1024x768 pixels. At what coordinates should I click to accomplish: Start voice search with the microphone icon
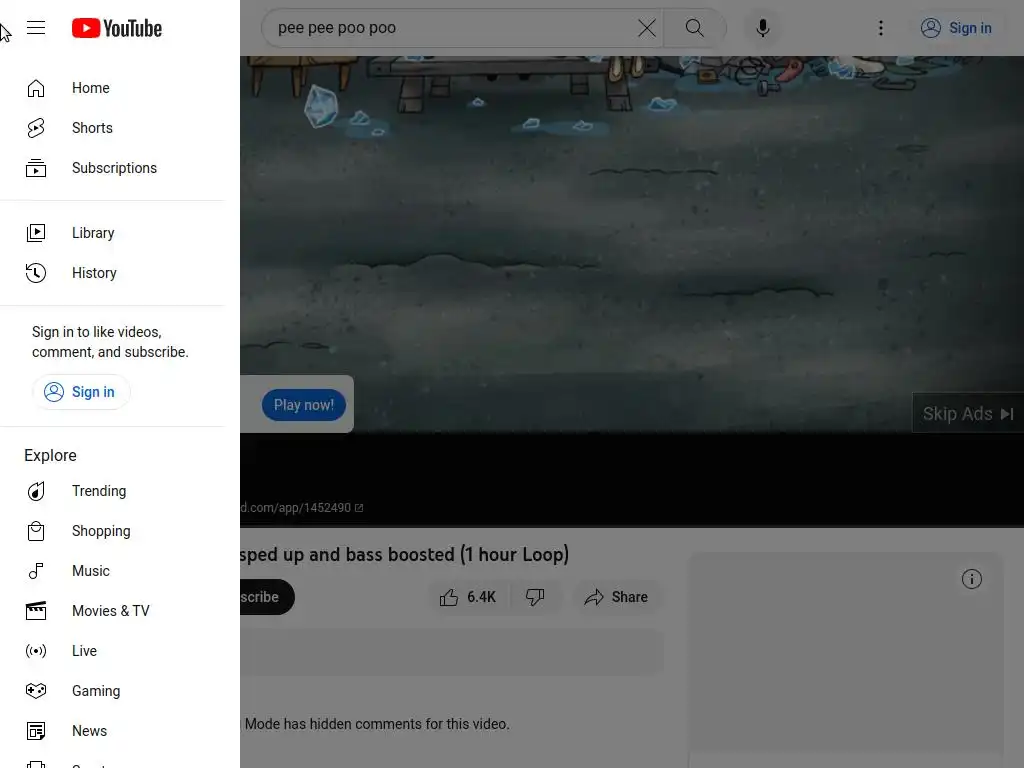tap(762, 28)
